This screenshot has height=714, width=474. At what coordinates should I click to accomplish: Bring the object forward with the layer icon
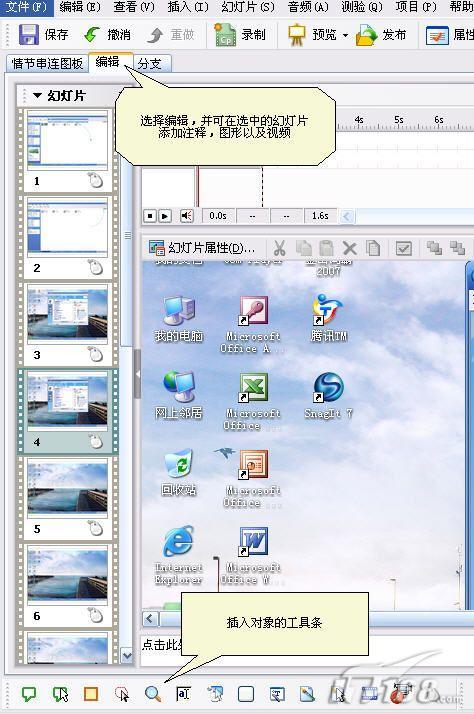[x=434, y=248]
